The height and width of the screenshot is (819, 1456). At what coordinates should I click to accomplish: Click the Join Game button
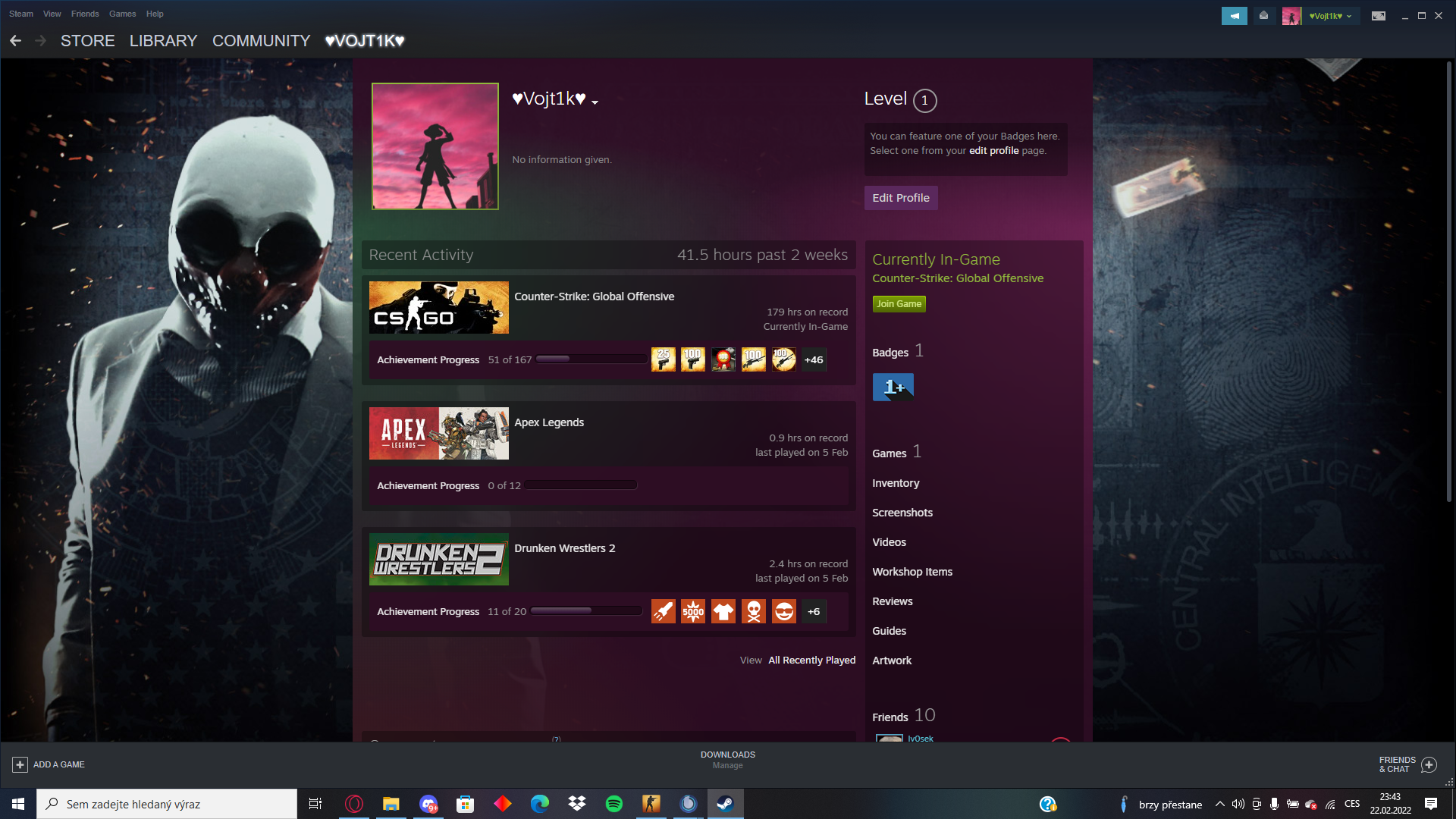coord(899,304)
